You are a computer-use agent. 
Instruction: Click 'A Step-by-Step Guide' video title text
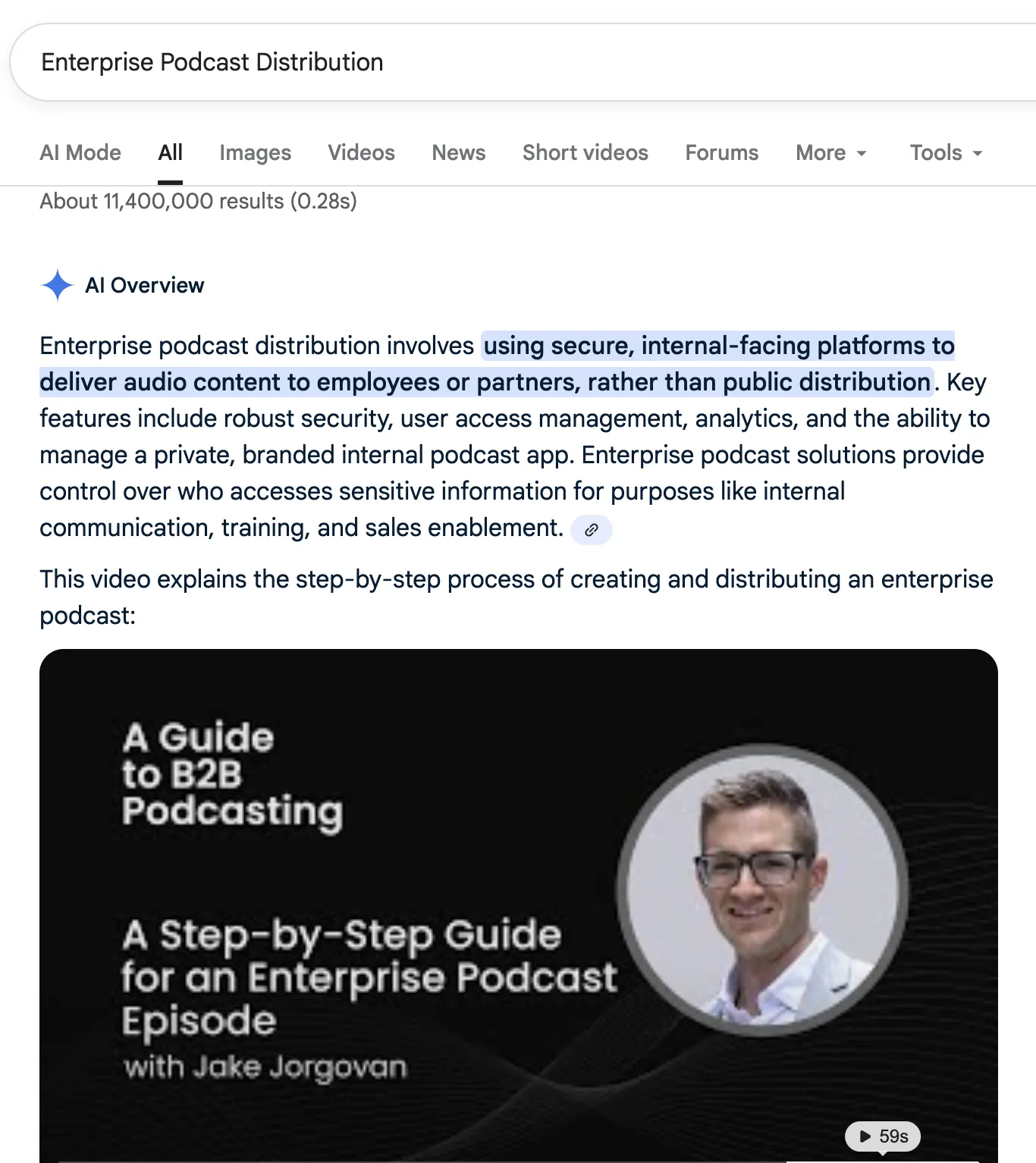point(341,934)
